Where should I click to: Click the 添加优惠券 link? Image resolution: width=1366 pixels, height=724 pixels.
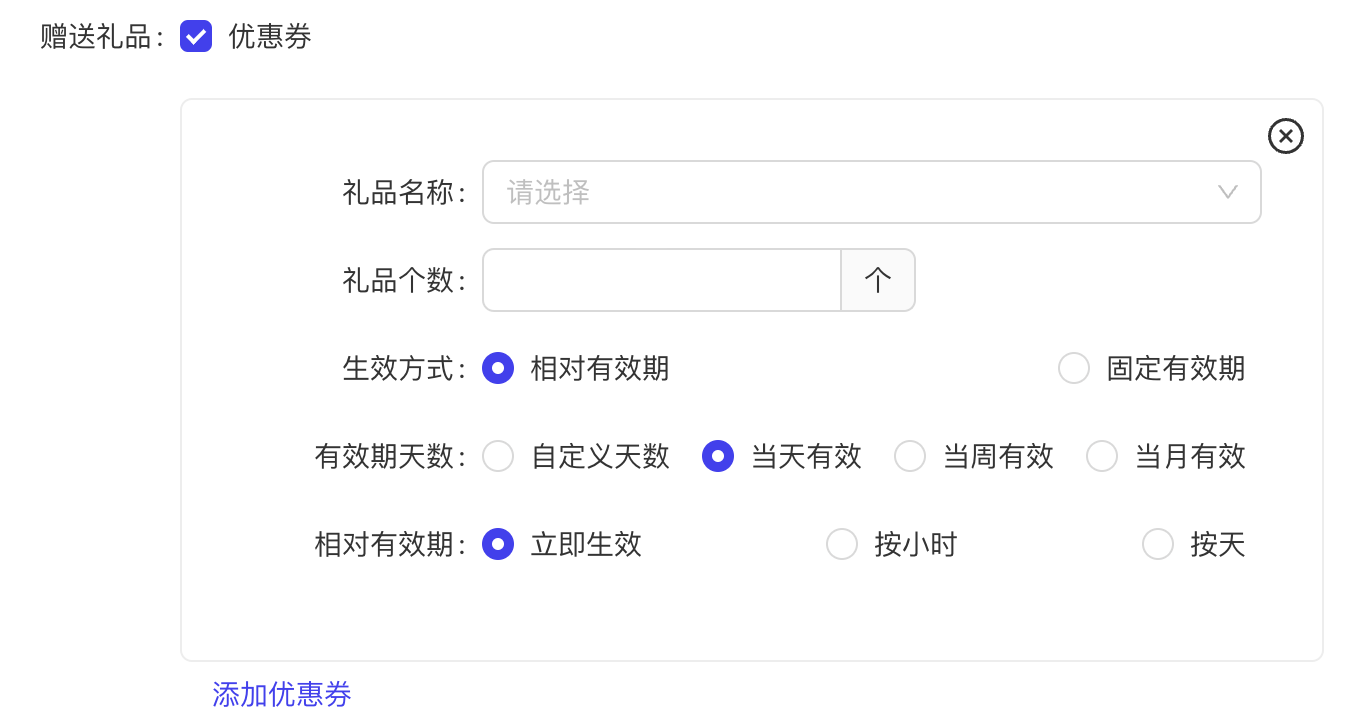tap(282, 694)
